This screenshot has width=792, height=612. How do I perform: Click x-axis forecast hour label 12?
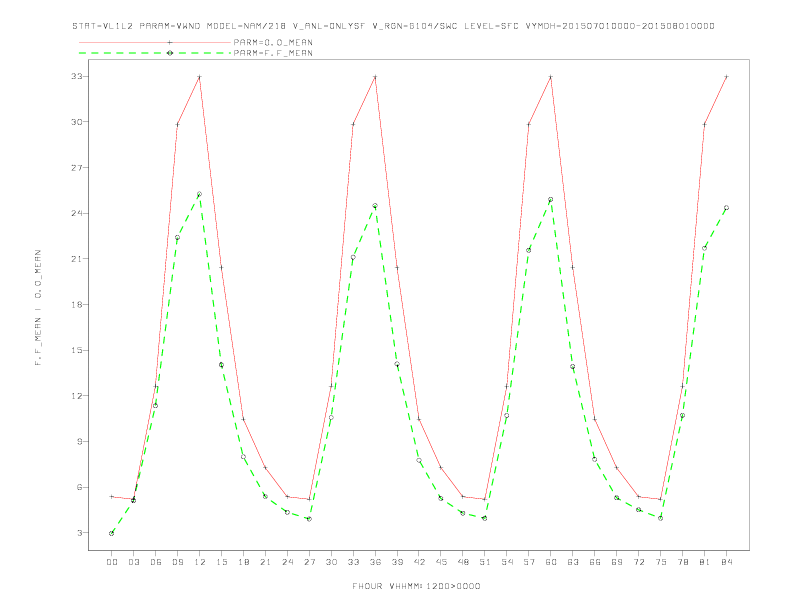coord(200,562)
